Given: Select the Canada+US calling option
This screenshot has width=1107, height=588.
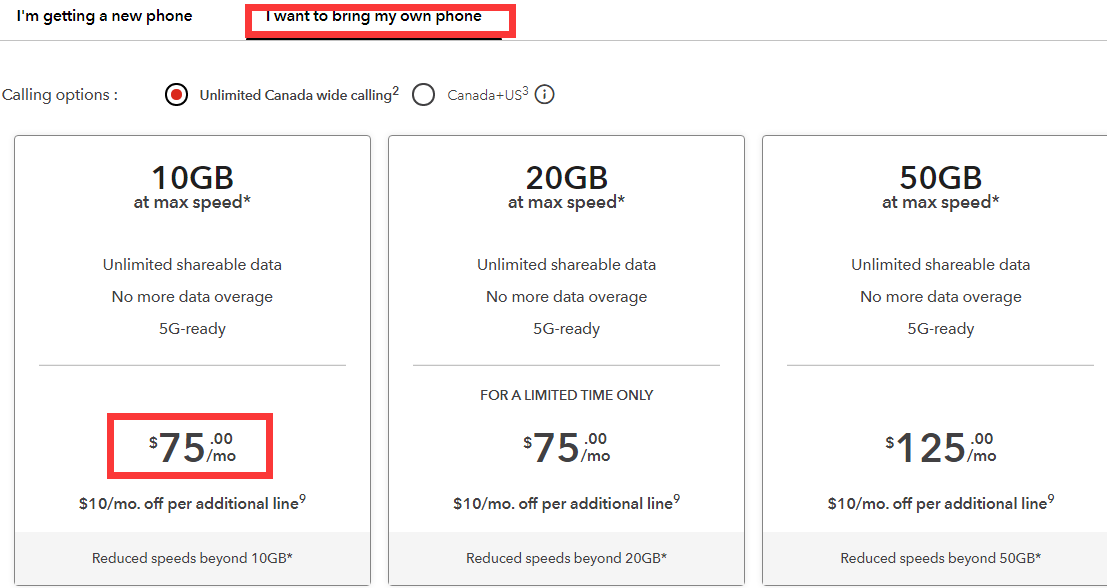Looking at the screenshot, I should tap(424, 95).
